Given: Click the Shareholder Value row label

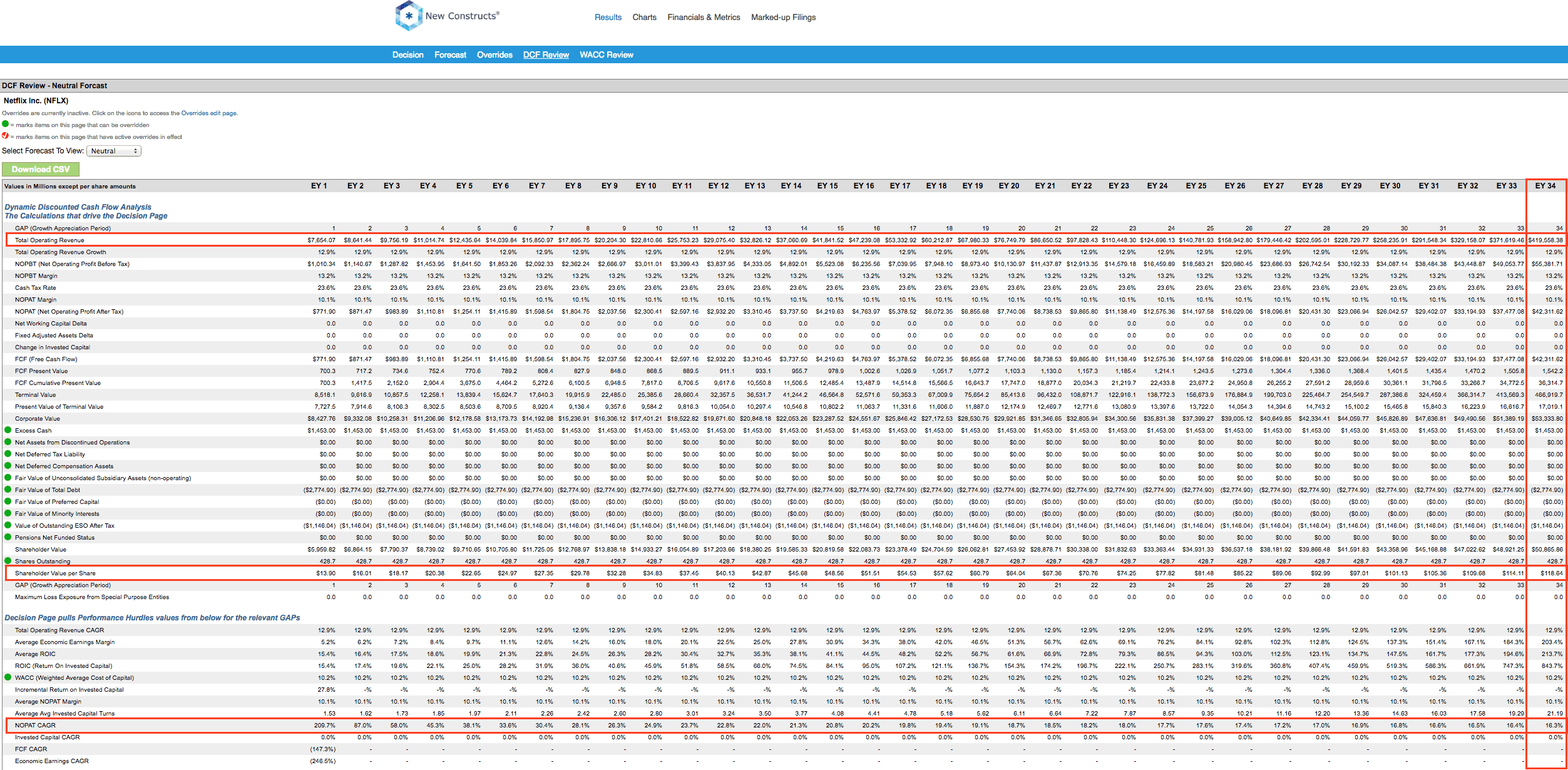Looking at the screenshot, I should (40, 549).
